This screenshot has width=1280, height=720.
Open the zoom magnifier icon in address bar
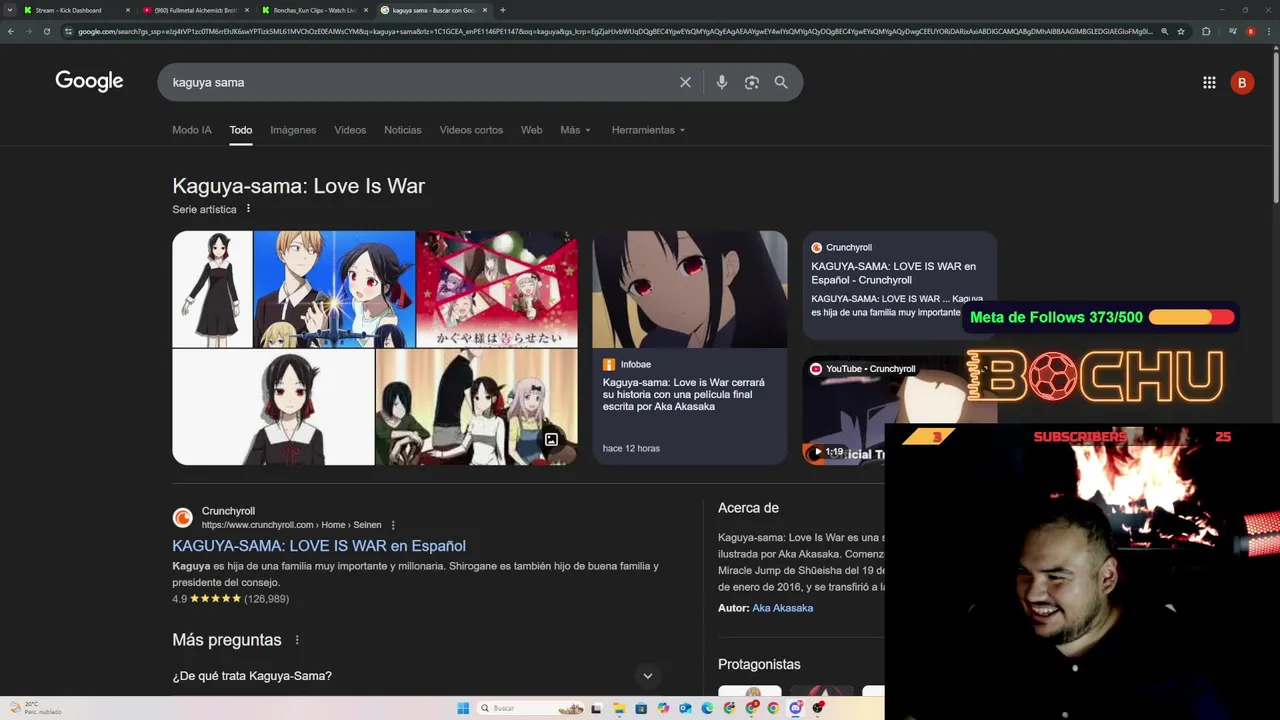pos(1164,31)
